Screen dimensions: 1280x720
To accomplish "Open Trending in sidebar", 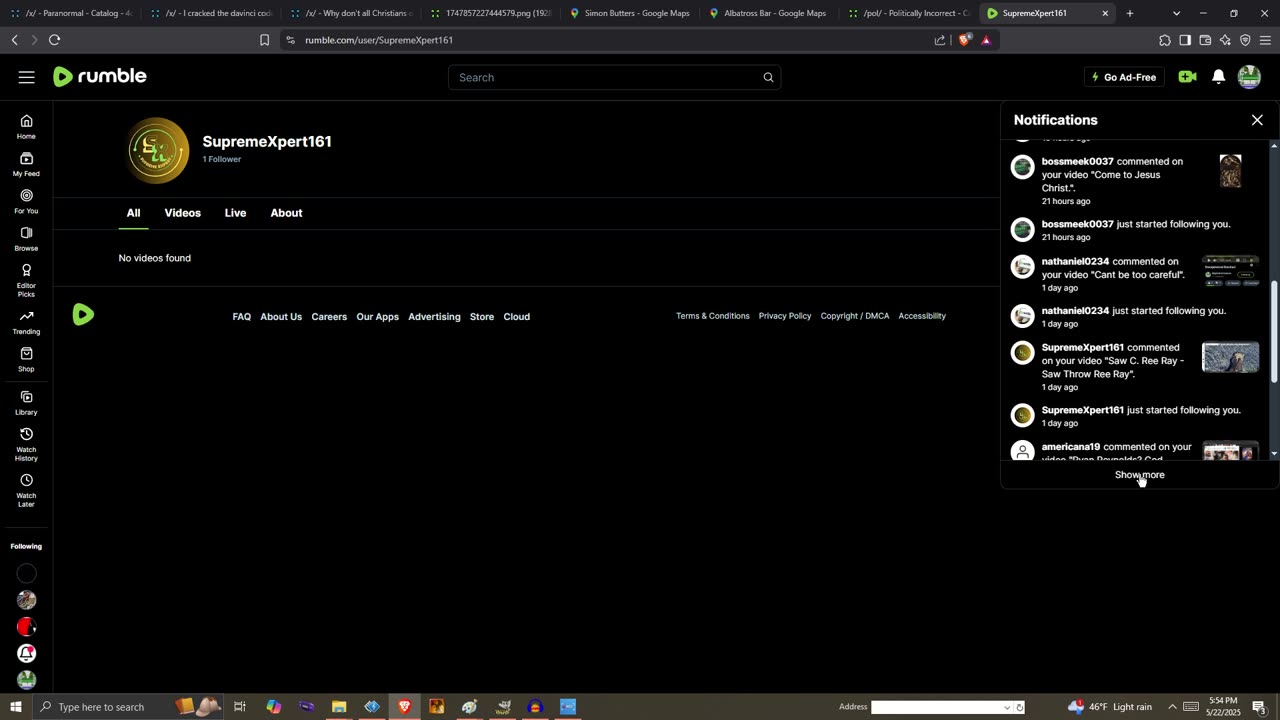I will [26, 322].
